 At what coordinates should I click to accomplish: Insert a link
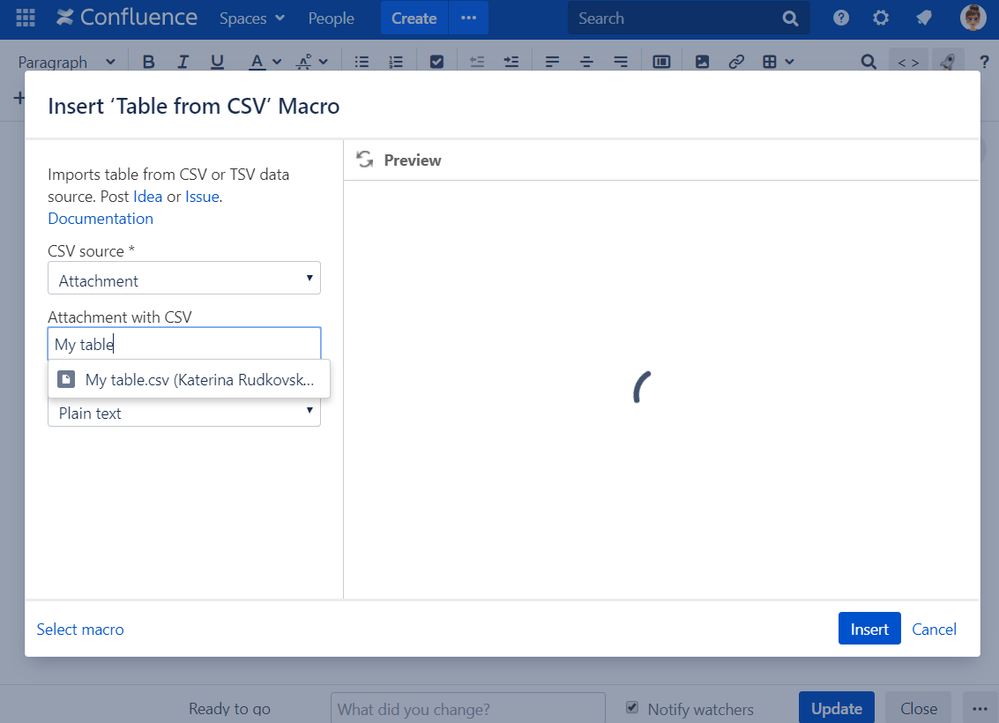tap(737, 62)
